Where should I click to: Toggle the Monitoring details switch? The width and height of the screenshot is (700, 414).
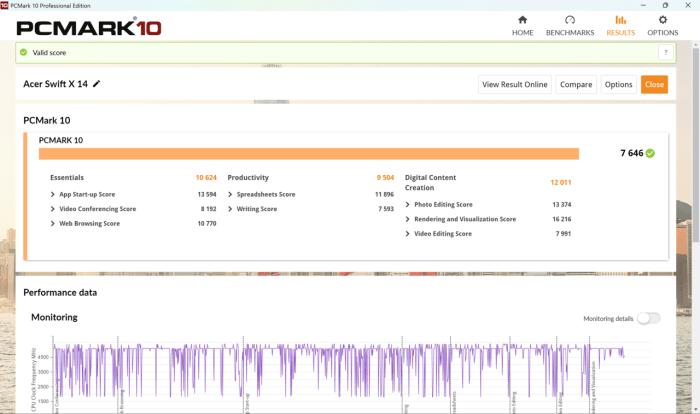648,318
